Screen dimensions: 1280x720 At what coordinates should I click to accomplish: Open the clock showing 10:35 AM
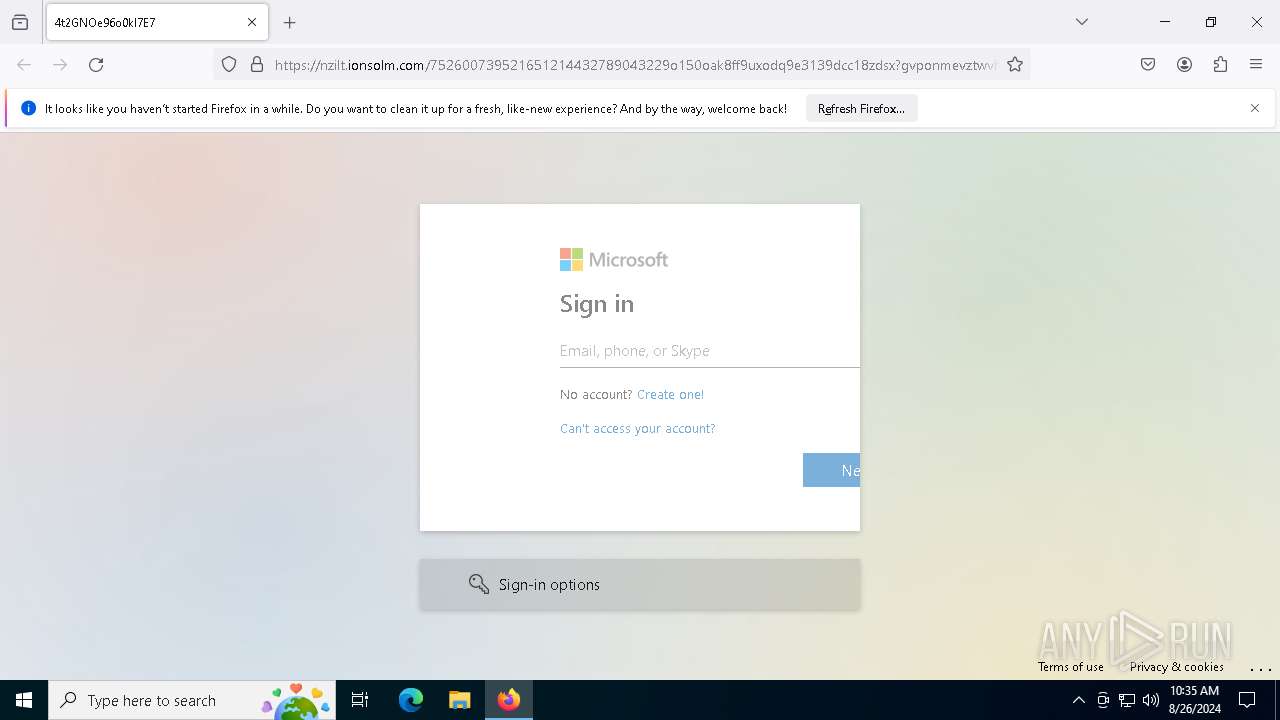[1194, 700]
